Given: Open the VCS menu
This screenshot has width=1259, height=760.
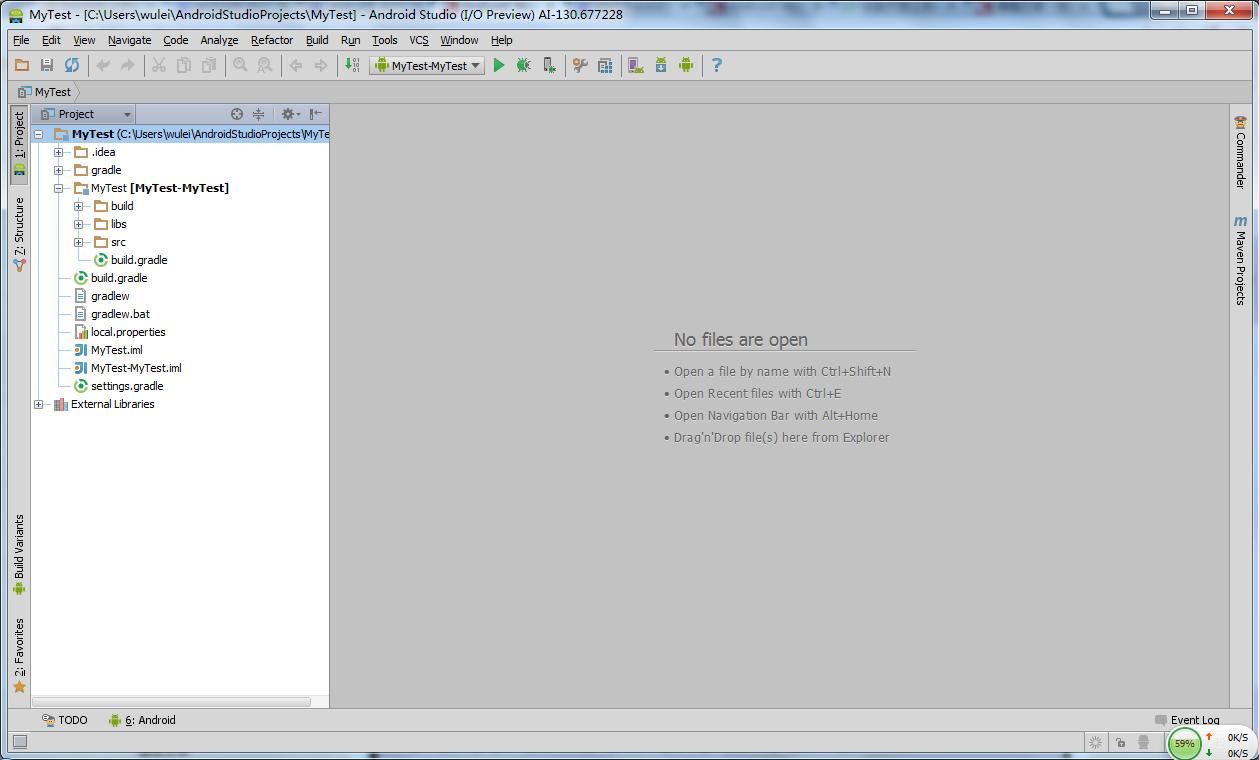Looking at the screenshot, I should [x=419, y=40].
